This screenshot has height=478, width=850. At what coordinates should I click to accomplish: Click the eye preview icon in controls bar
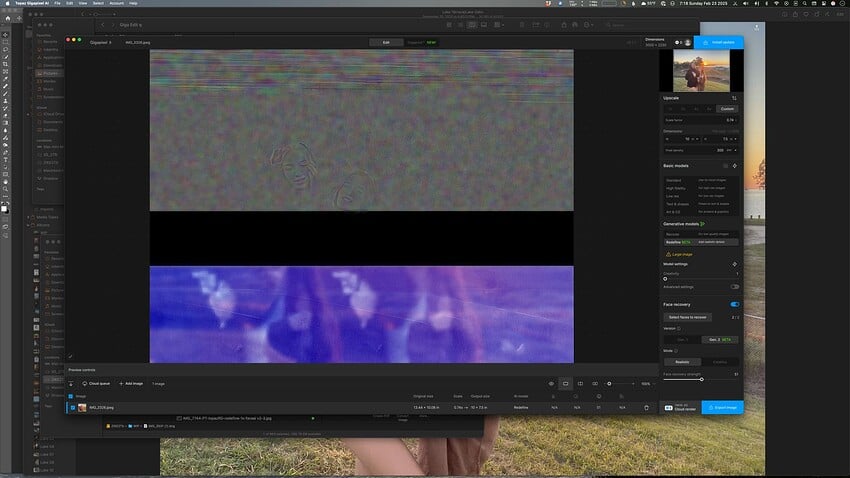(551, 383)
